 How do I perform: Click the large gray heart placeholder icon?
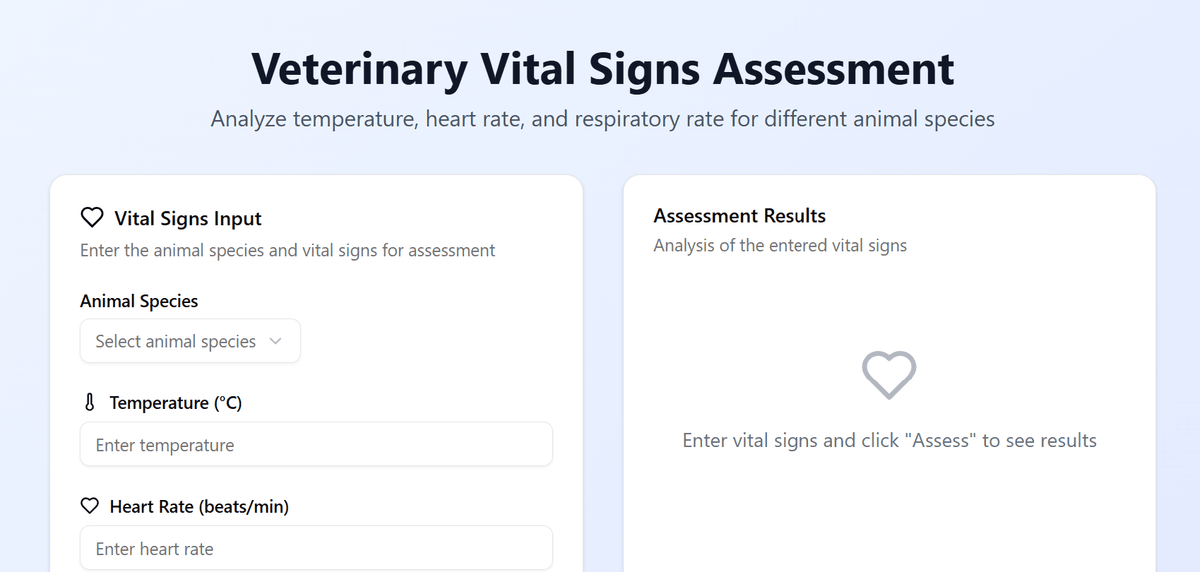(889, 375)
